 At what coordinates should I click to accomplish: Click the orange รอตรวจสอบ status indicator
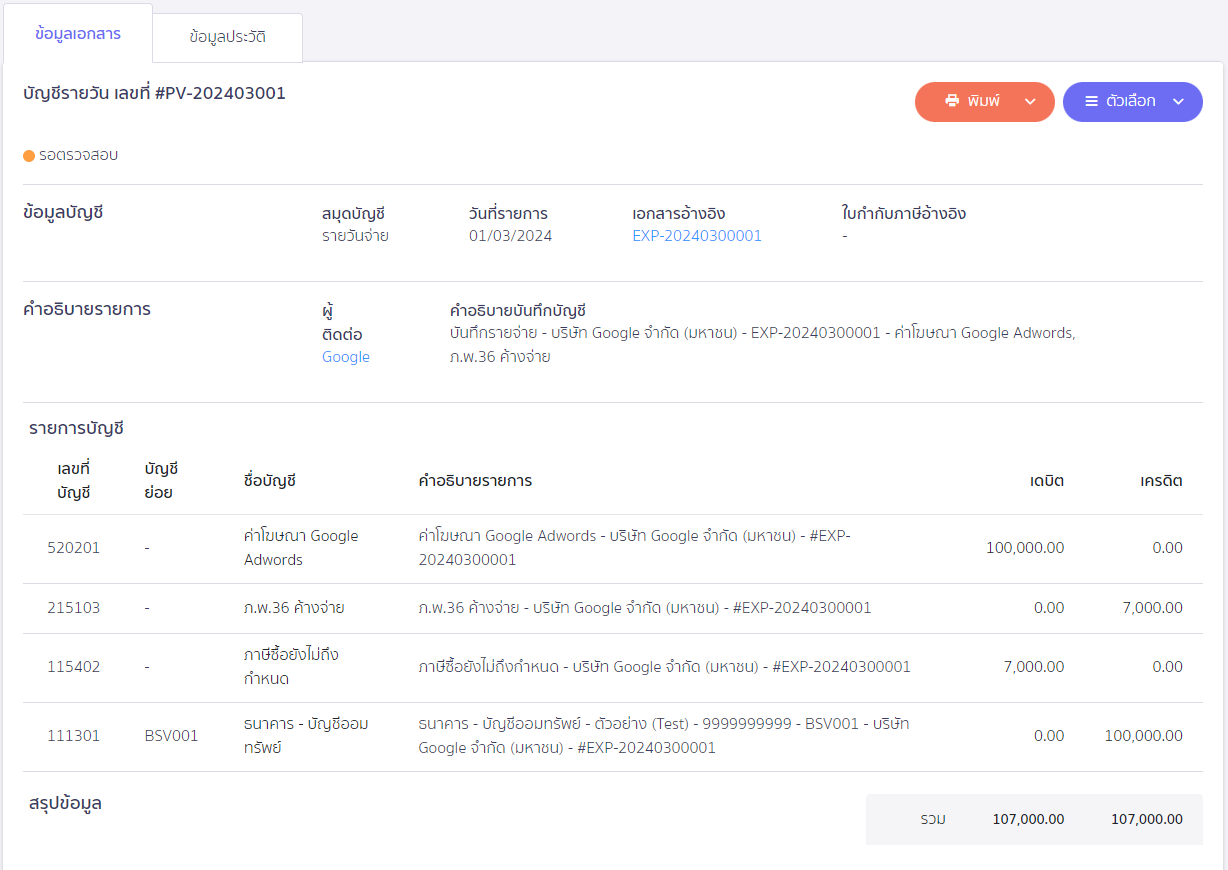[29, 155]
